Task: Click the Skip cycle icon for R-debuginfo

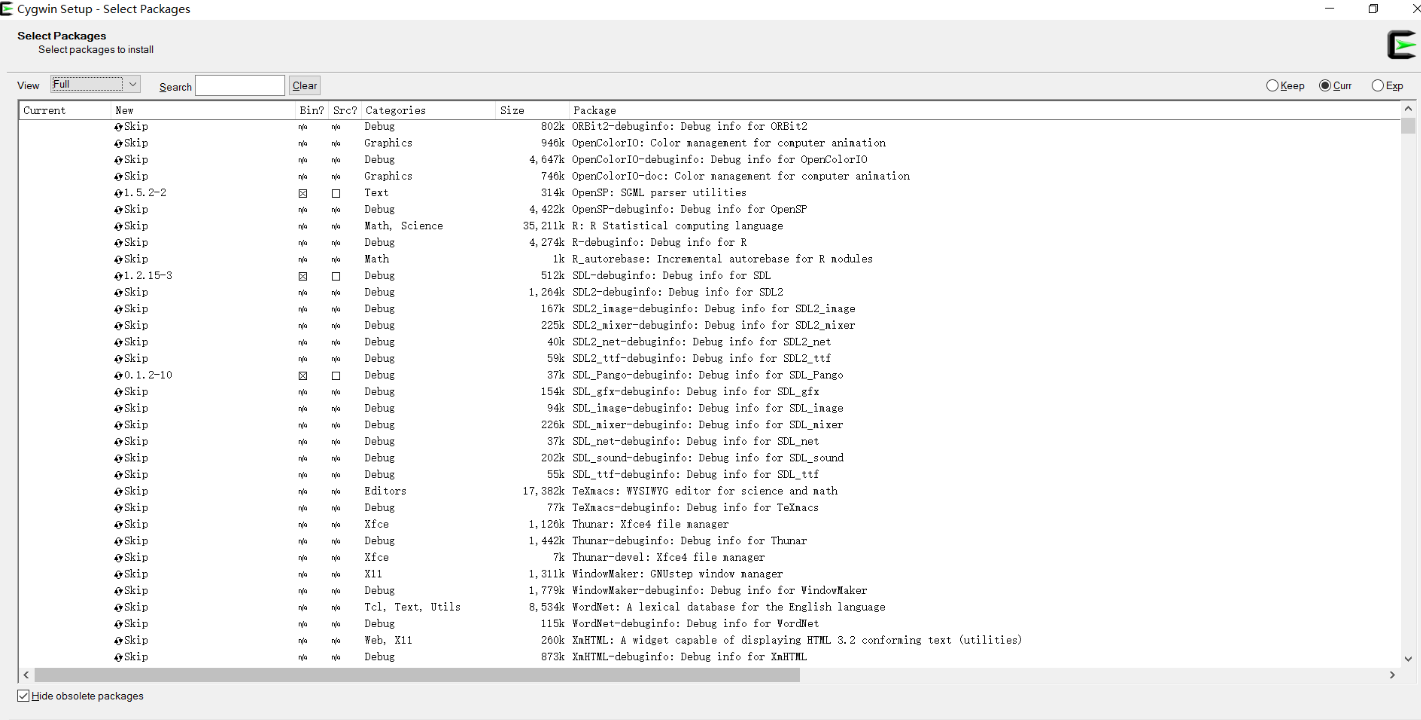Action: pyautogui.click(x=119, y=243)
